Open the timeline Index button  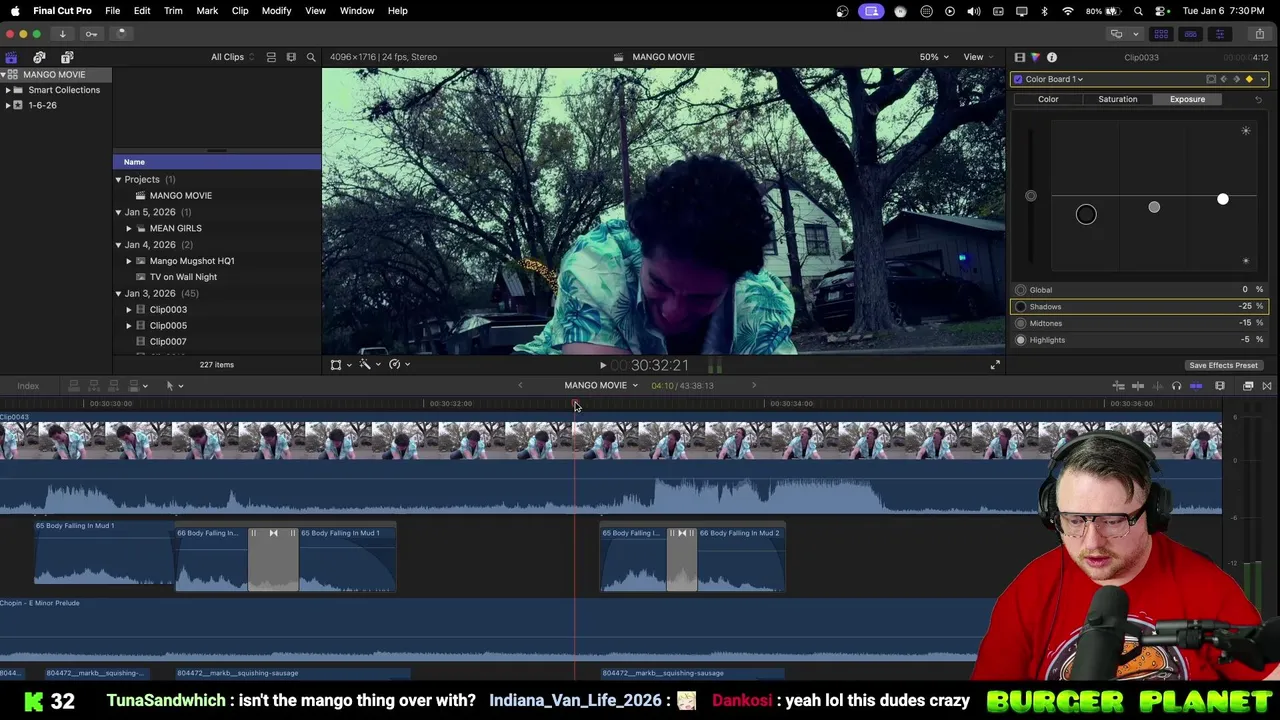[28, 385]
